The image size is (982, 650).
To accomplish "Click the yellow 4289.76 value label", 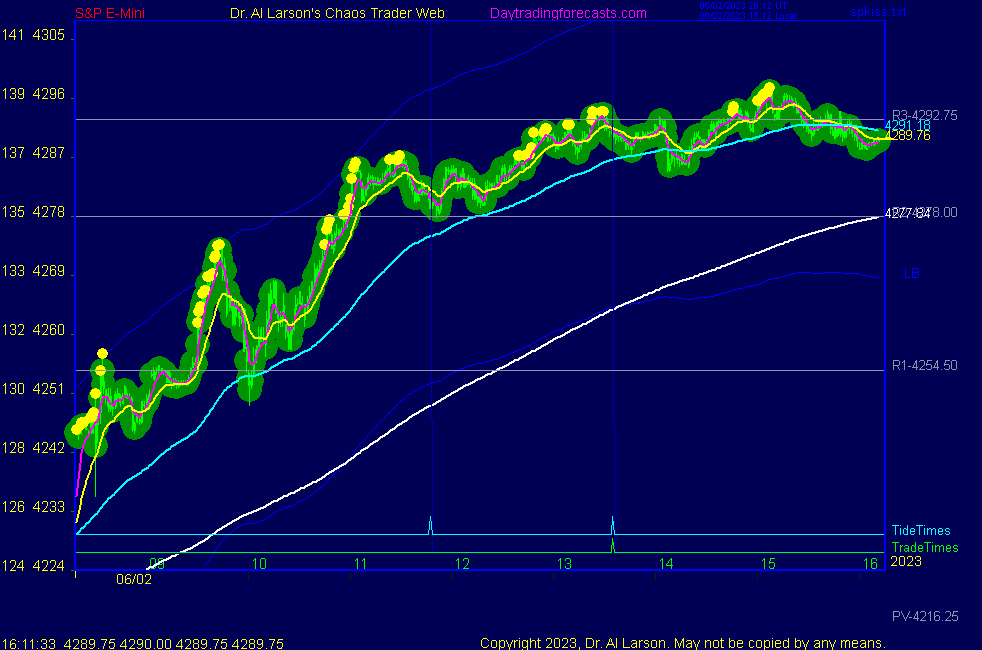I will coord(907,135).
